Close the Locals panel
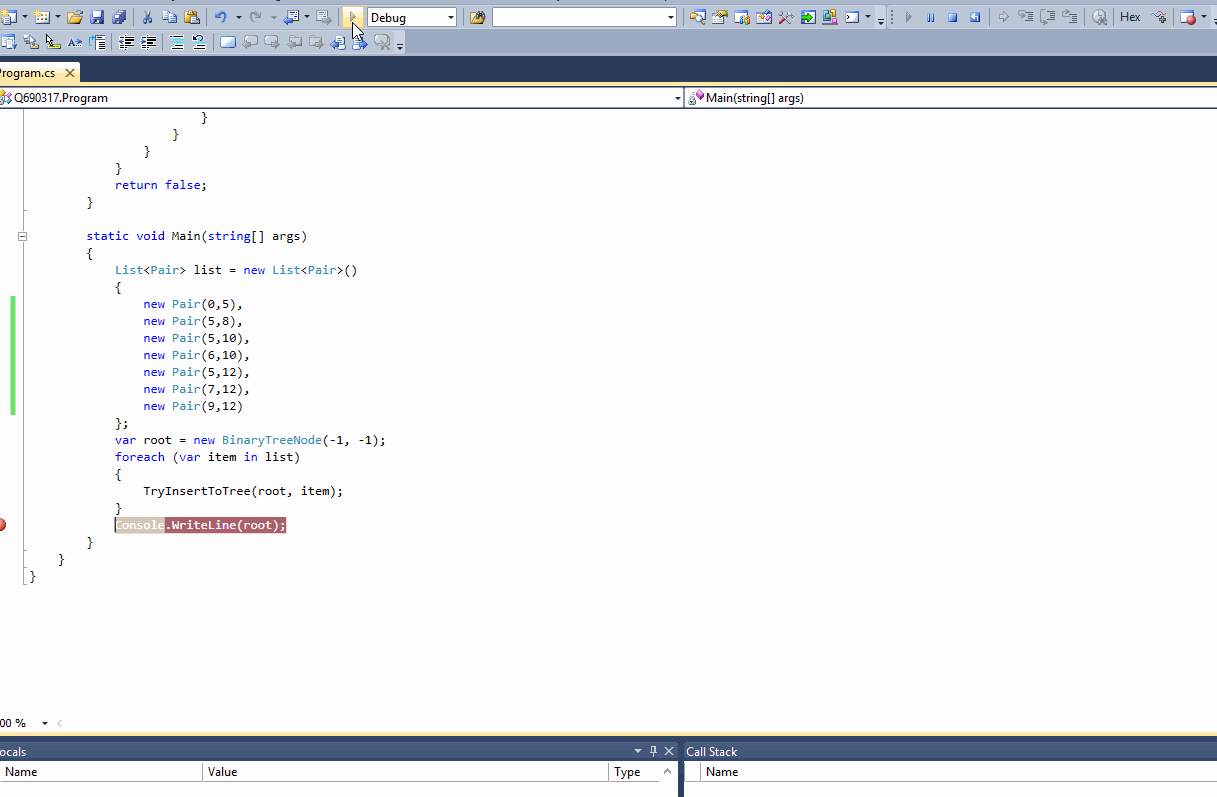 click(x=669, y=751)
